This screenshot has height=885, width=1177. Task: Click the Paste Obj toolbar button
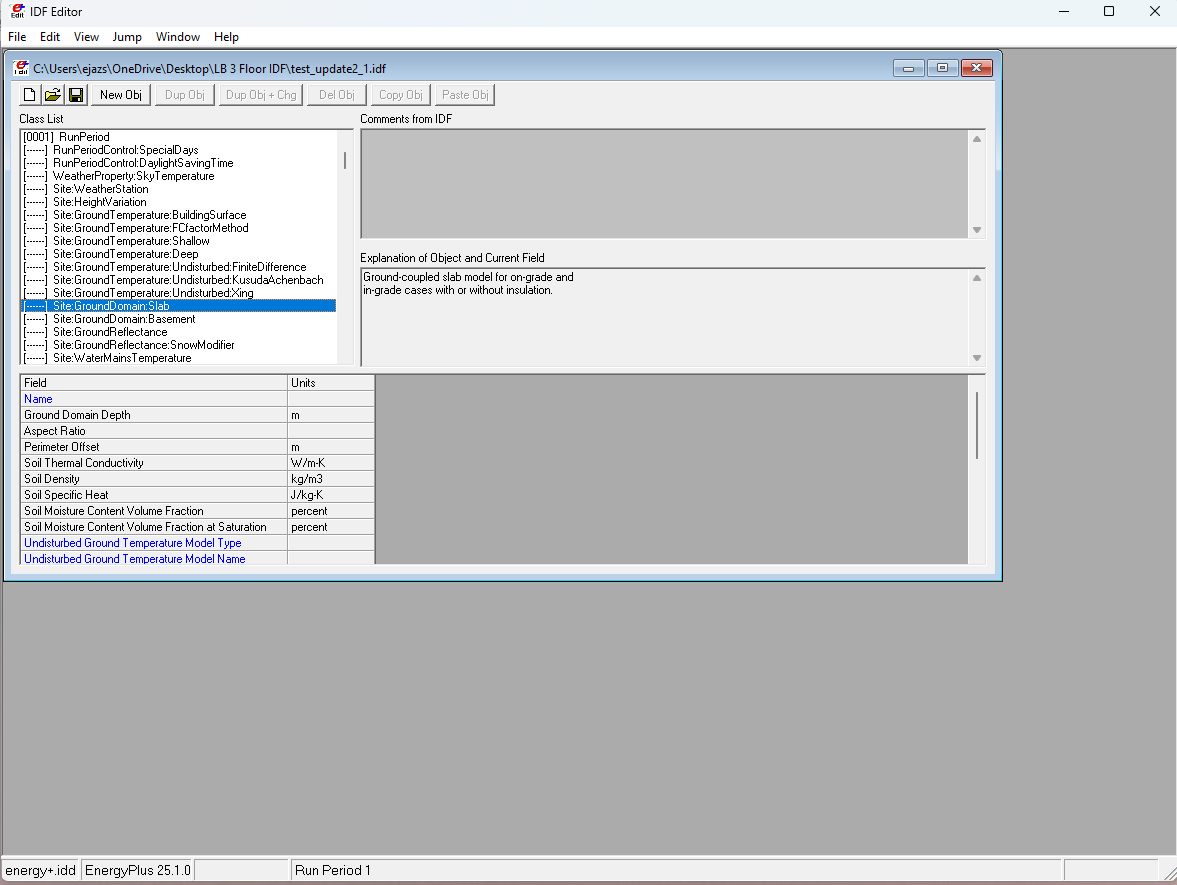pyautogui.click(x=464, y=94)
